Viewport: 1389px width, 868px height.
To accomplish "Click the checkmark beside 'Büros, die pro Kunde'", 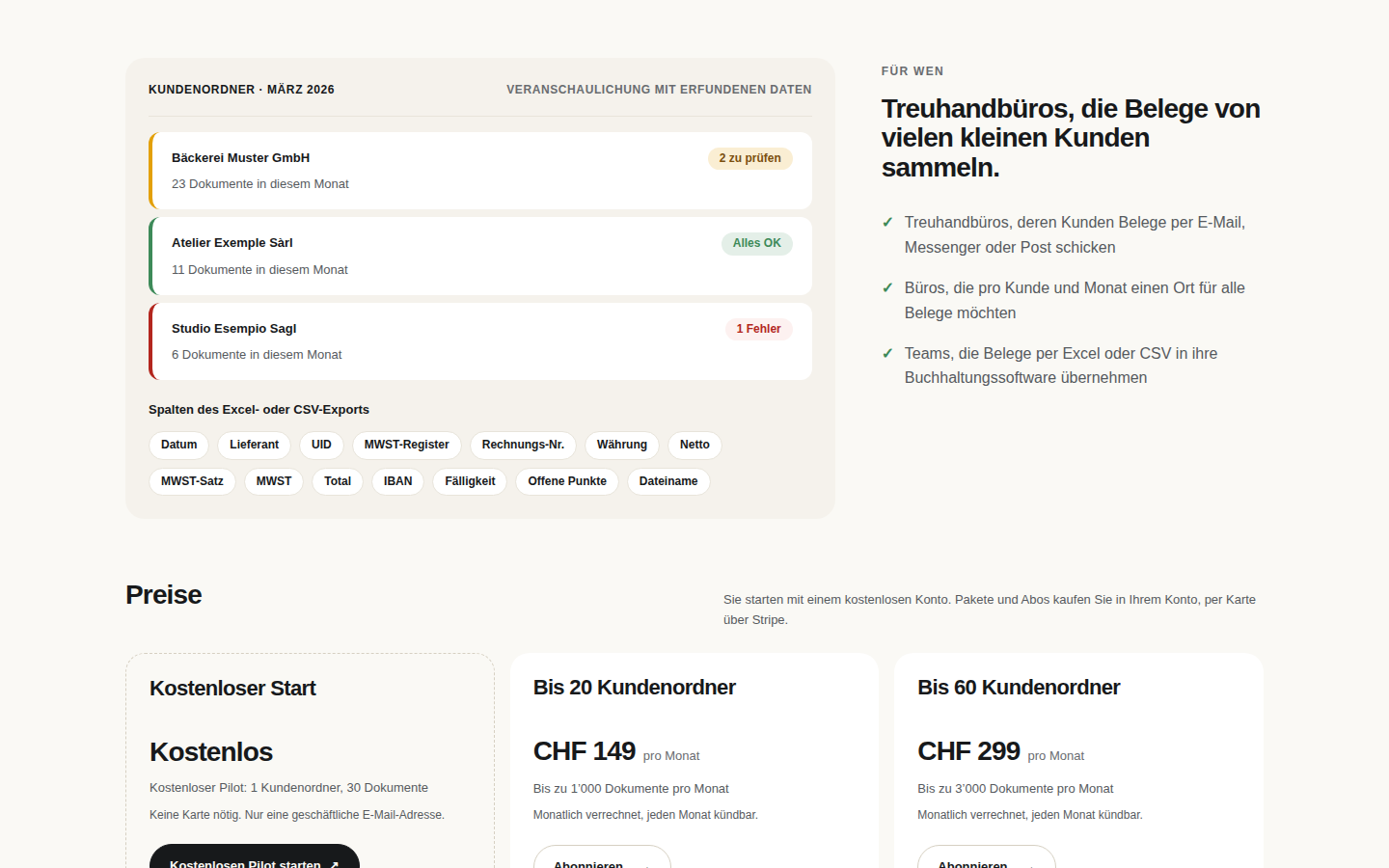I will pyautogui.click(x=887, y=288).
